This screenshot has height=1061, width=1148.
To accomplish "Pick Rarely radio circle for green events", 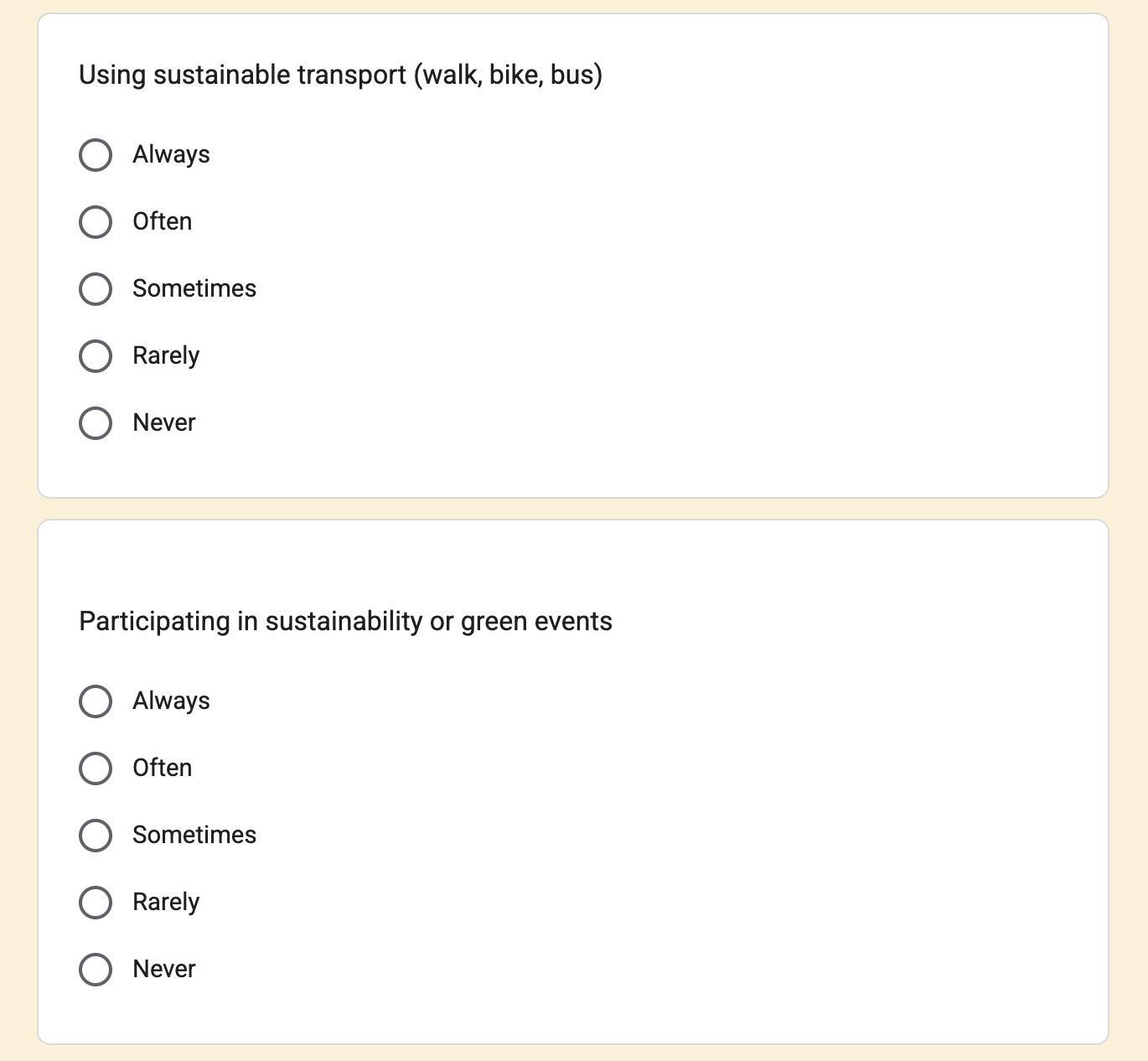I will coord(96,903).
